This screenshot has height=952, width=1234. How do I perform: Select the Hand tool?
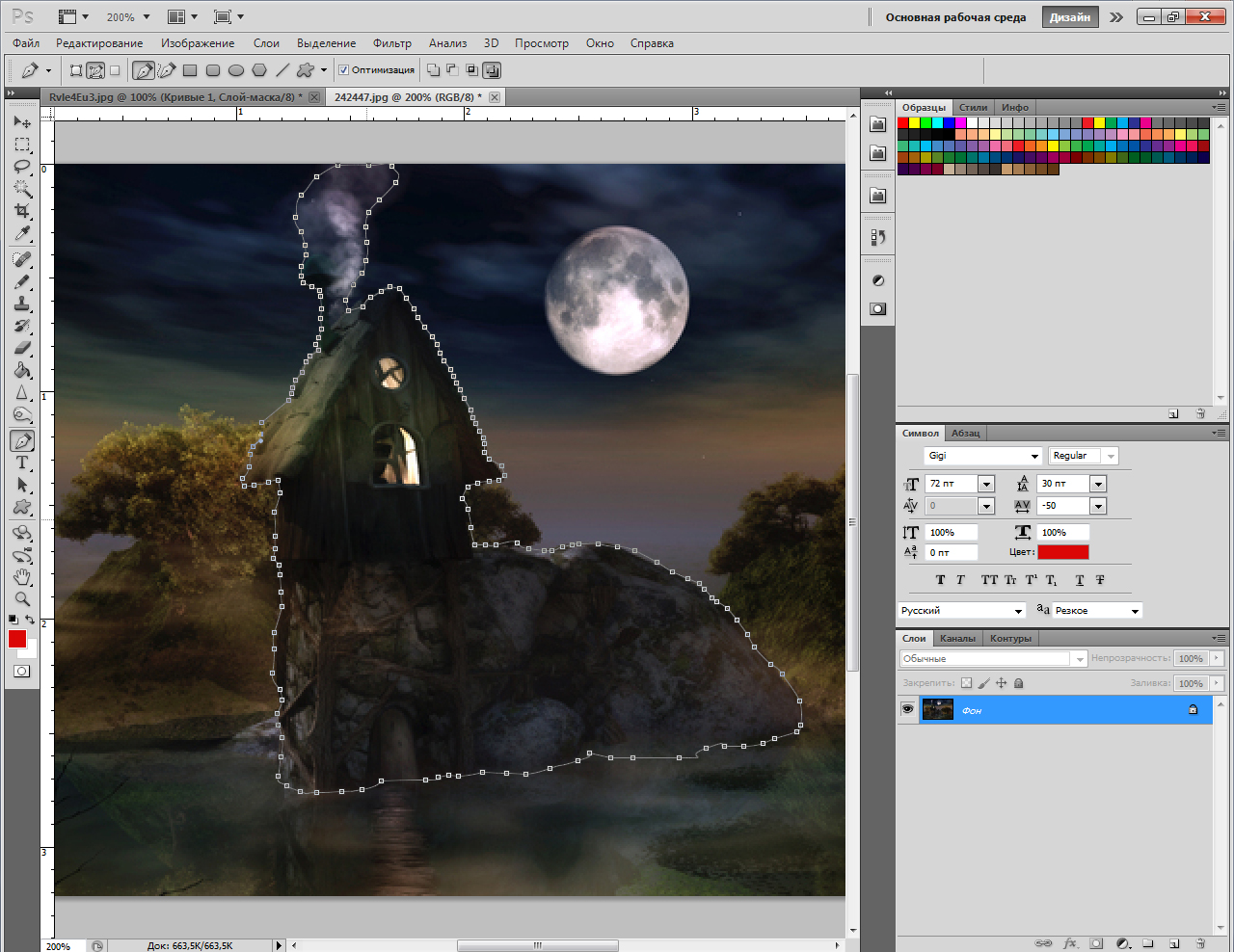[22, 577]
